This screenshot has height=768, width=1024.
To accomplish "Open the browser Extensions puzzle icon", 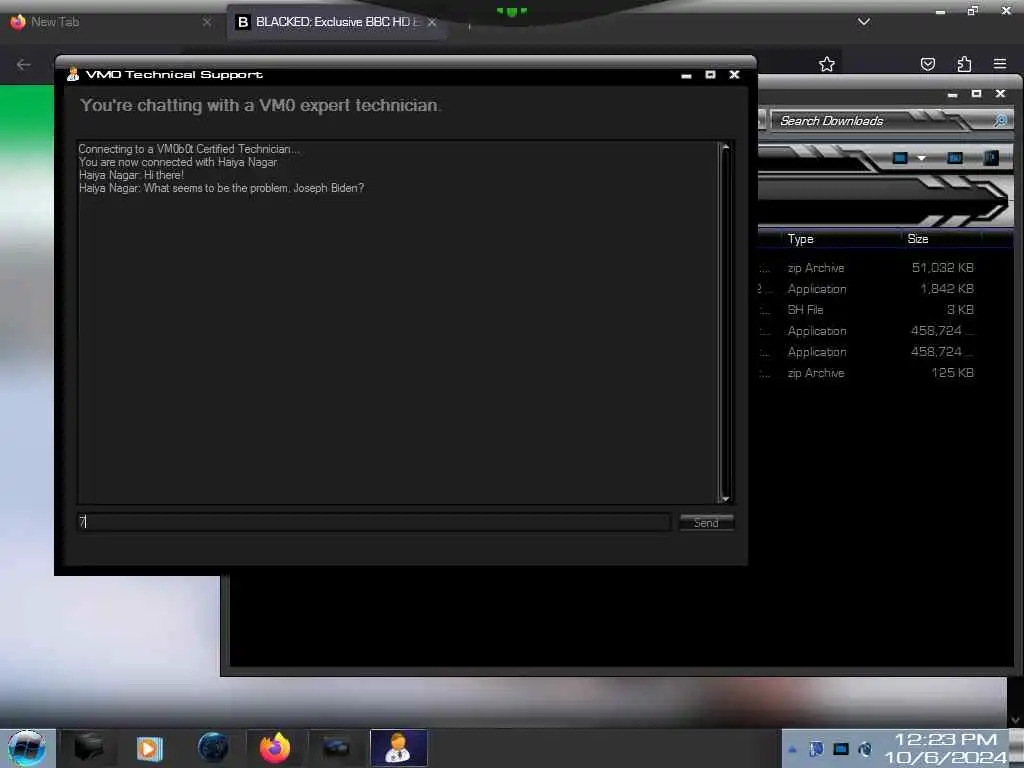I will click(964, 64).
